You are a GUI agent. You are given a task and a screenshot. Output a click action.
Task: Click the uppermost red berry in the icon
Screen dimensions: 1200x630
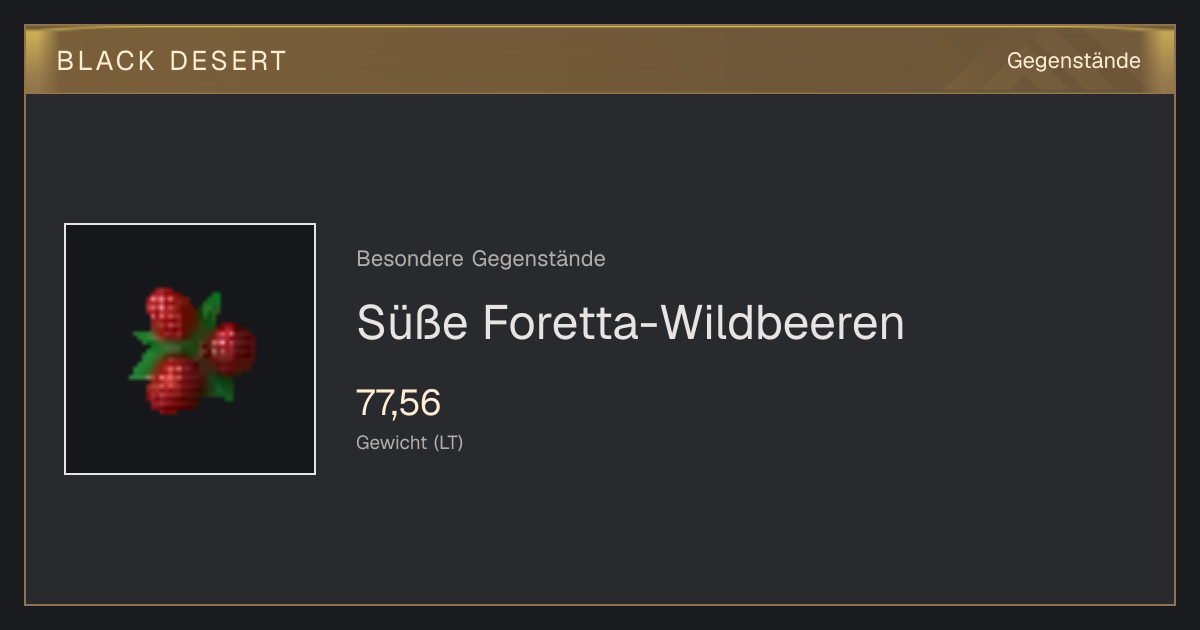coord(171,312)
